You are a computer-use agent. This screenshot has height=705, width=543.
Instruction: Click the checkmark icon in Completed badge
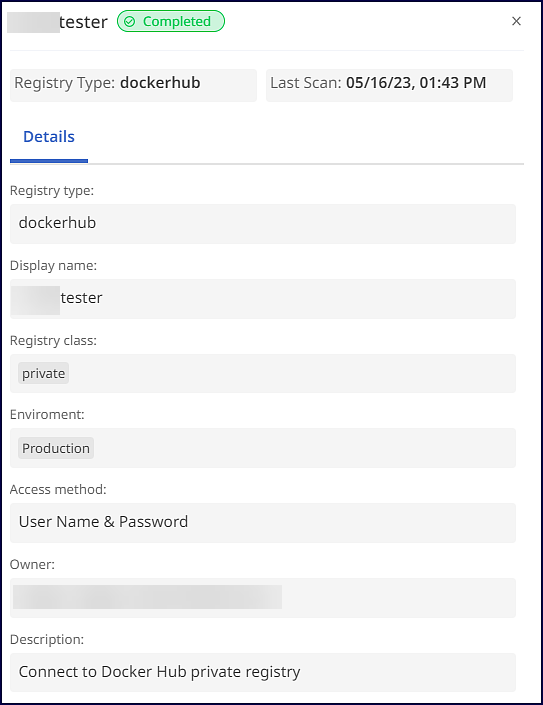pyautogui.click(x=129, y=22)
